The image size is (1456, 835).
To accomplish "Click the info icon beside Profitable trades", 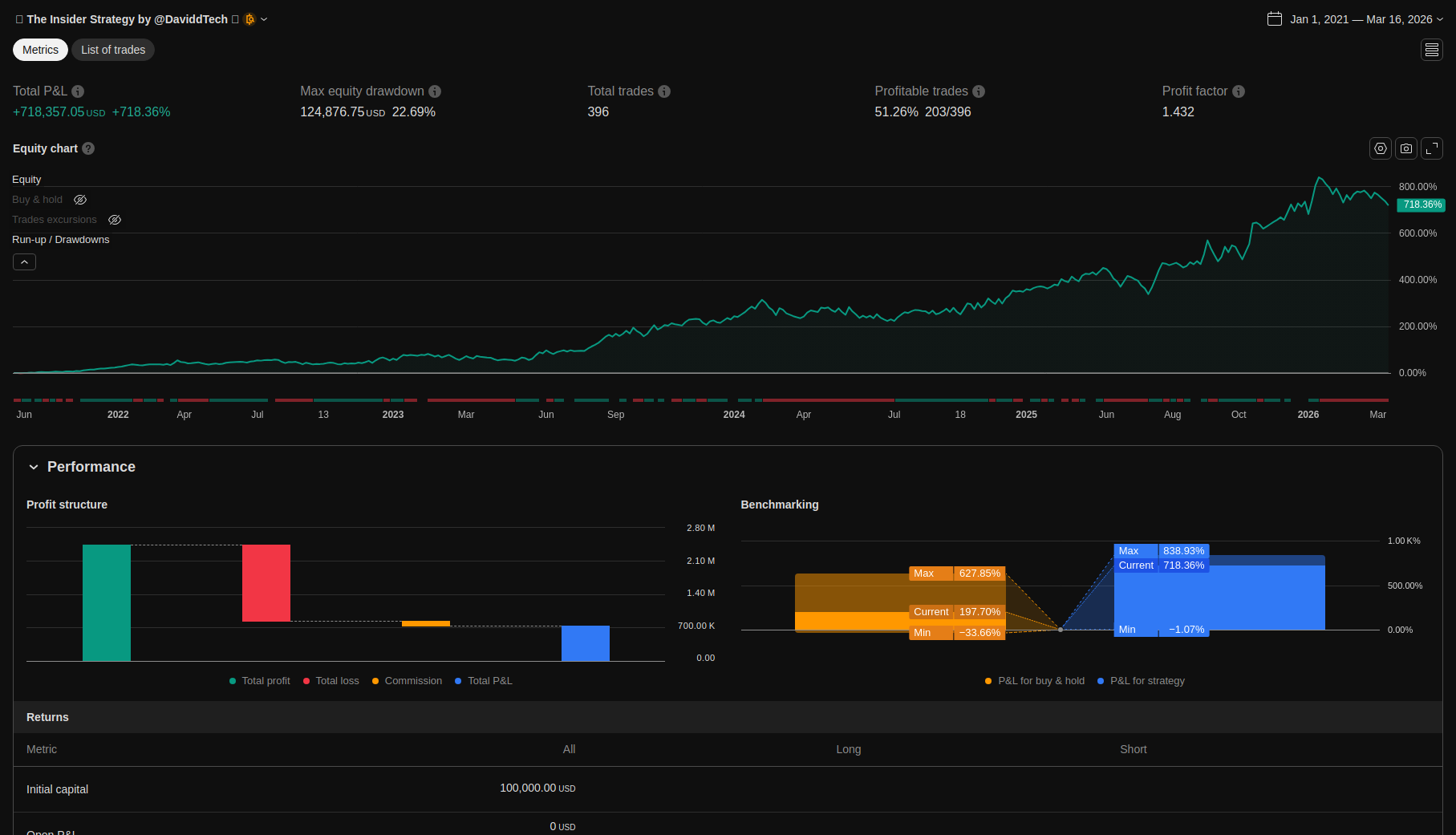I will [979, 91].
